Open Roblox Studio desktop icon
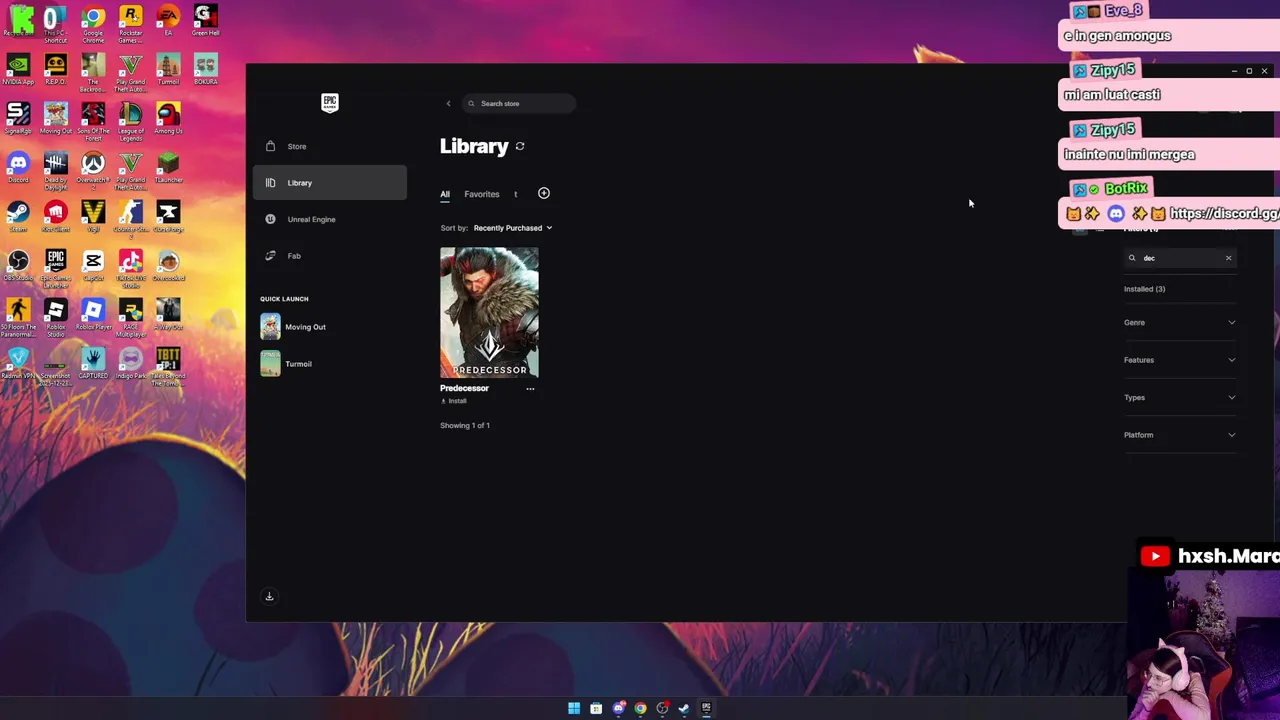The width and height of the screenshot is (1280, 720). 55,318
